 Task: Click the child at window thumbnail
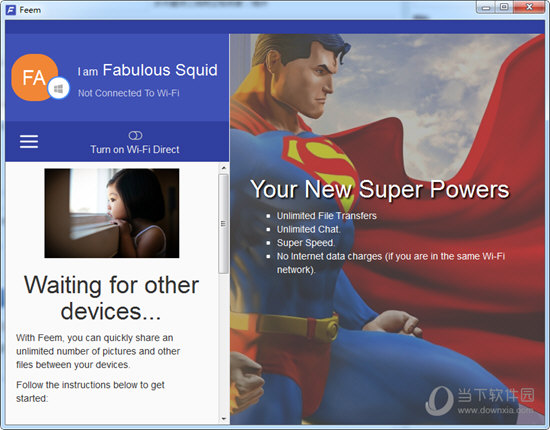point(112,213)
